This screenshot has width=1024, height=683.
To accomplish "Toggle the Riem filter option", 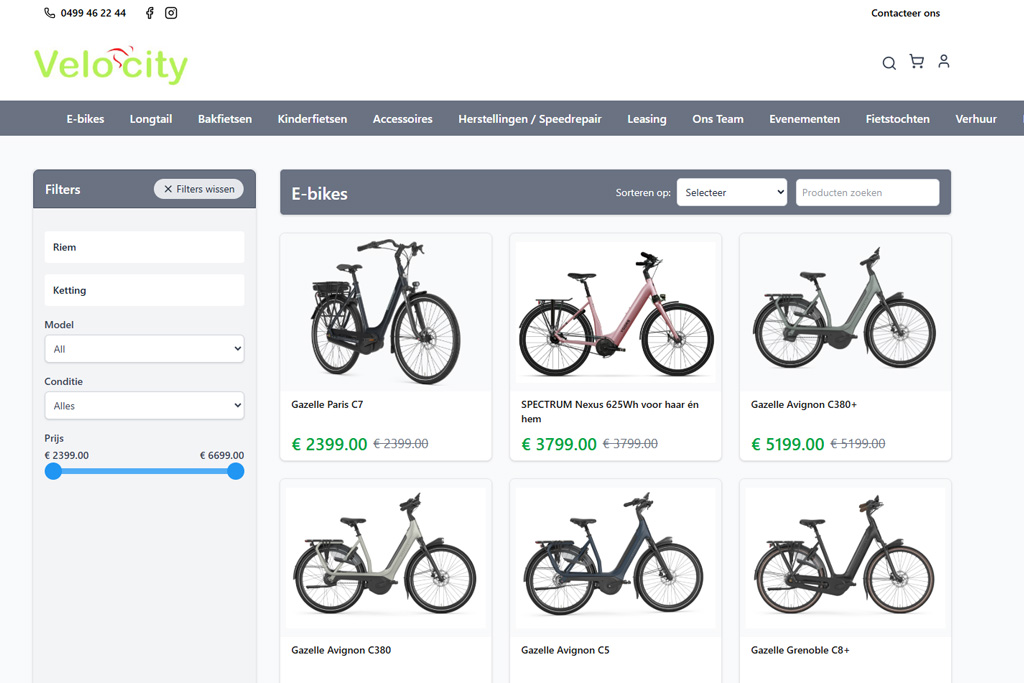I will [144, 247].
